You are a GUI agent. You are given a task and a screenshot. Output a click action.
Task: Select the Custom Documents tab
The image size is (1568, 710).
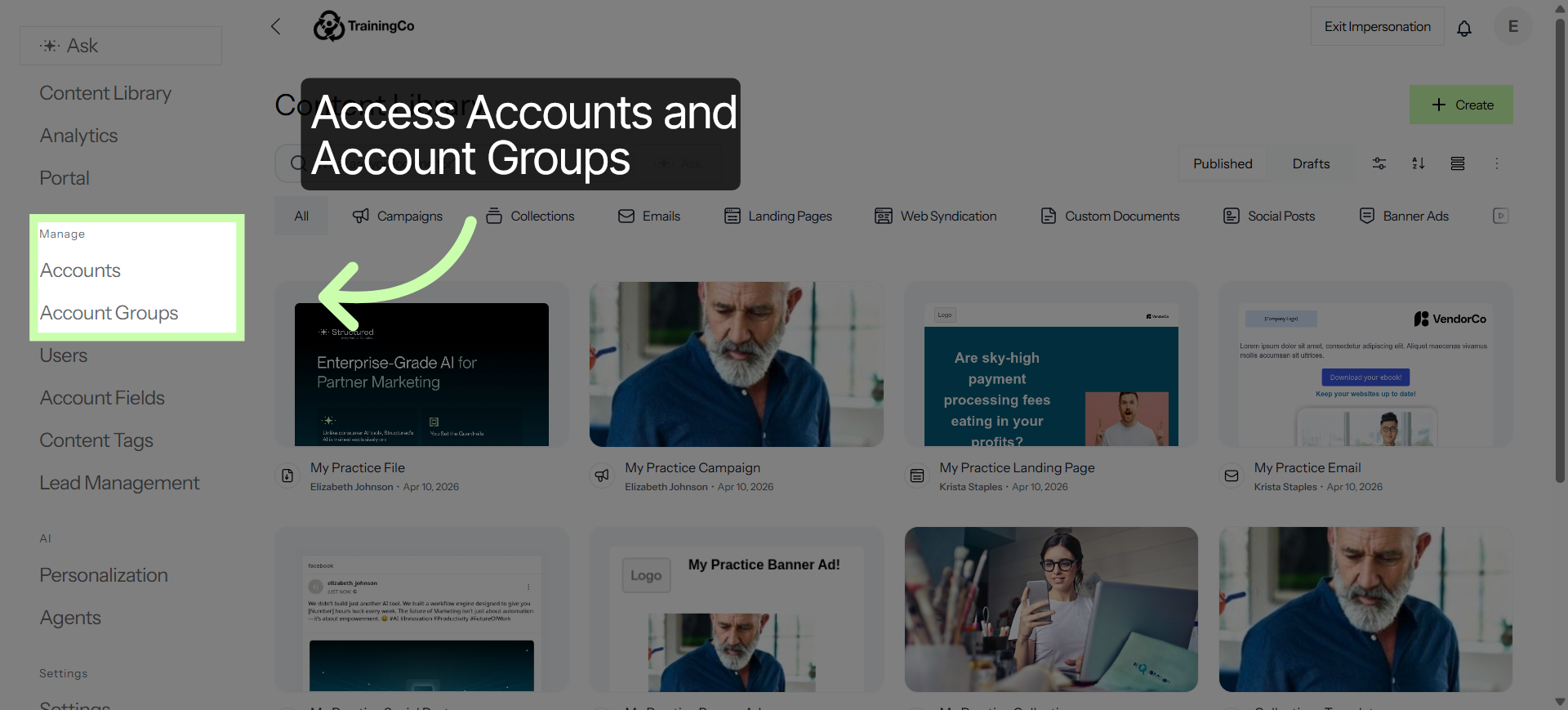pos(1111,216)
